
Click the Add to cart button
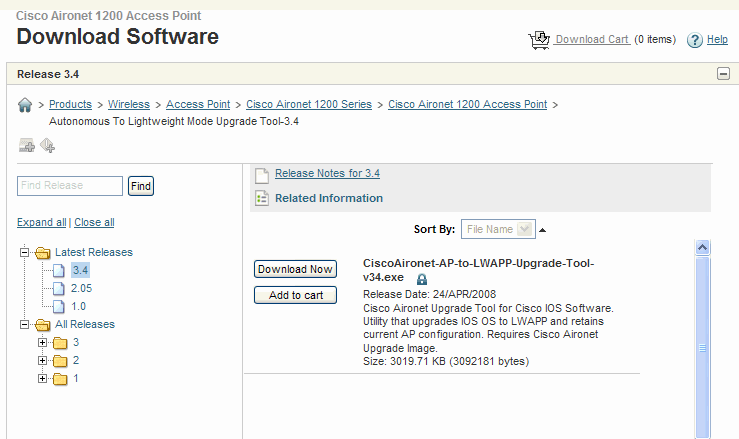click(x=295, y=295)
